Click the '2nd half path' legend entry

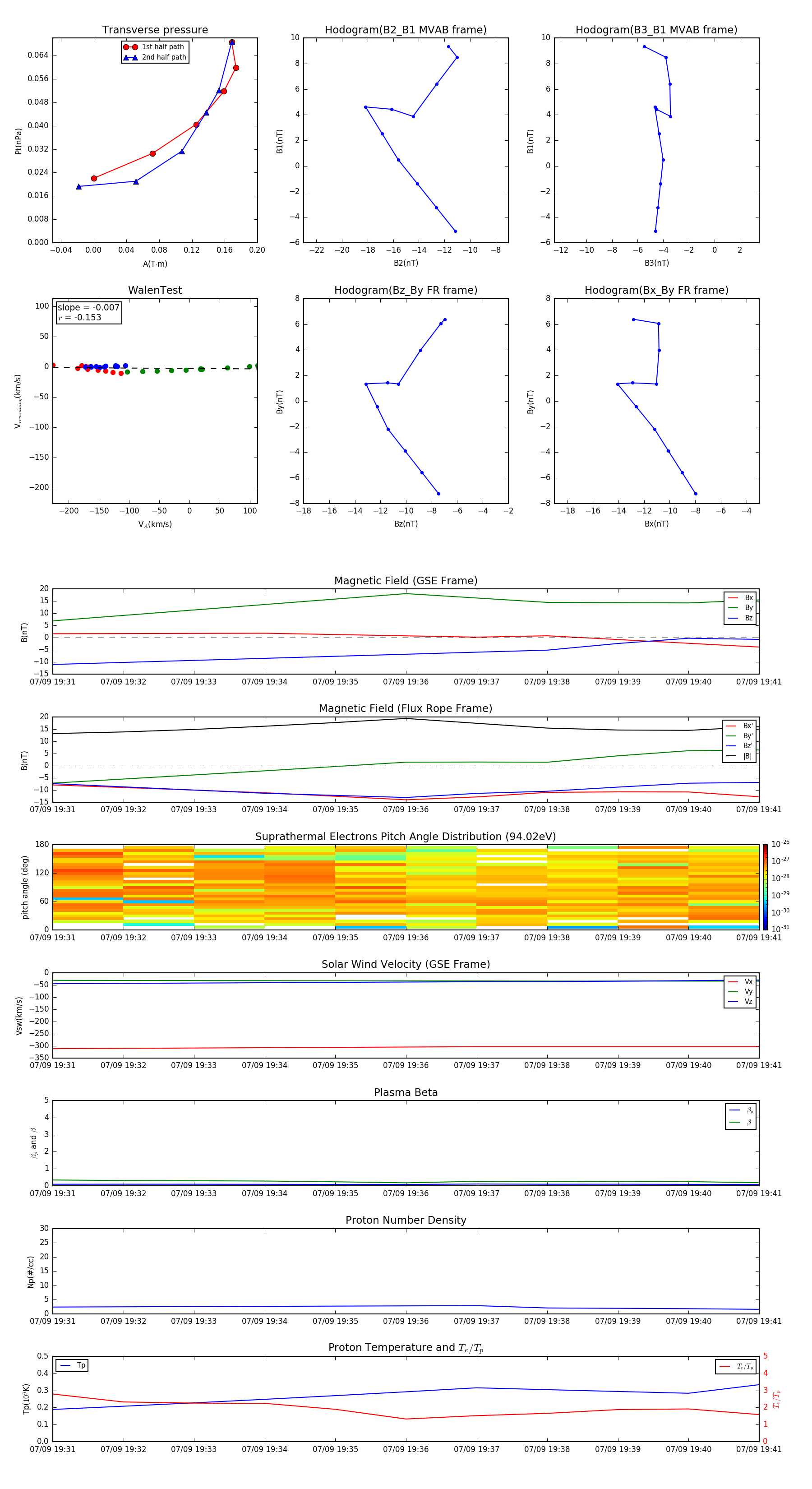[x=155, y=57]
